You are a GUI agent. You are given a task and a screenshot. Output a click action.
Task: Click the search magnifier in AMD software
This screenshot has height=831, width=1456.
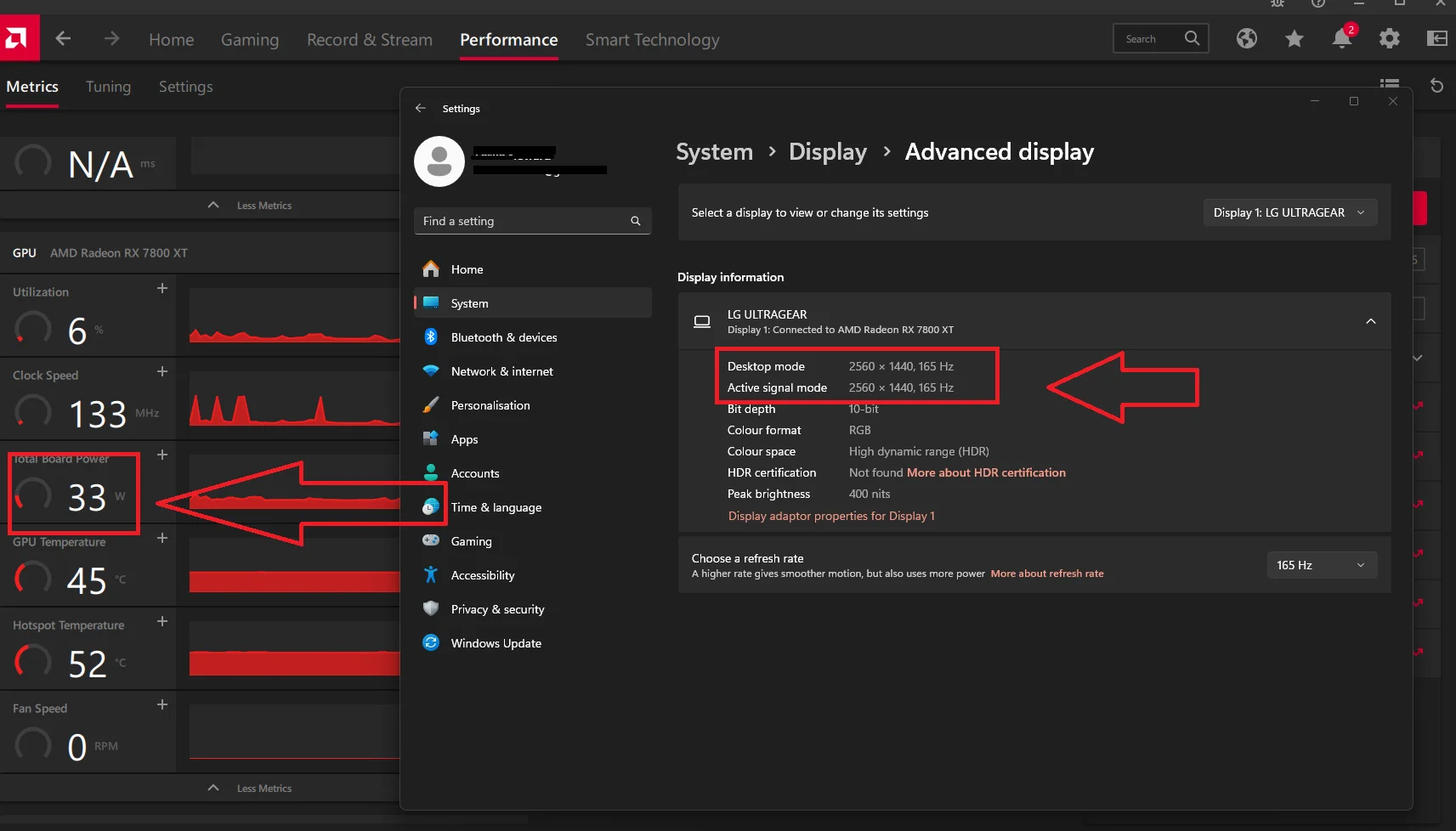[x=1192, y=38]
